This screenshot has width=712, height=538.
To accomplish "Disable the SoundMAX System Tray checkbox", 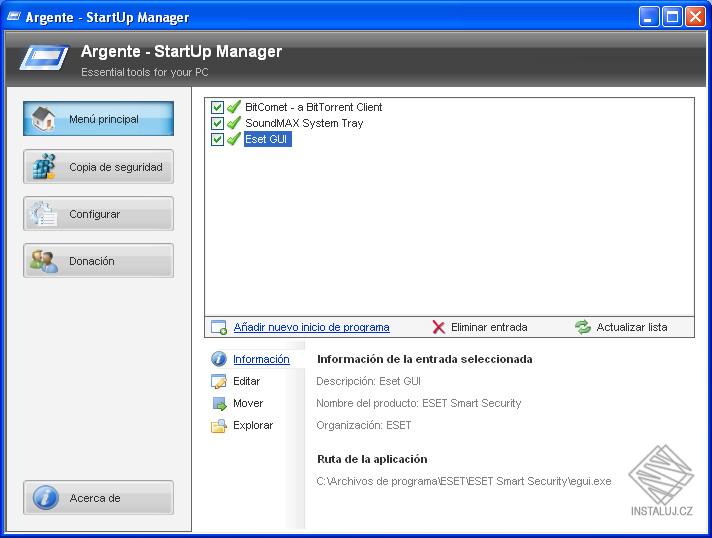I will tap(217, 123).
